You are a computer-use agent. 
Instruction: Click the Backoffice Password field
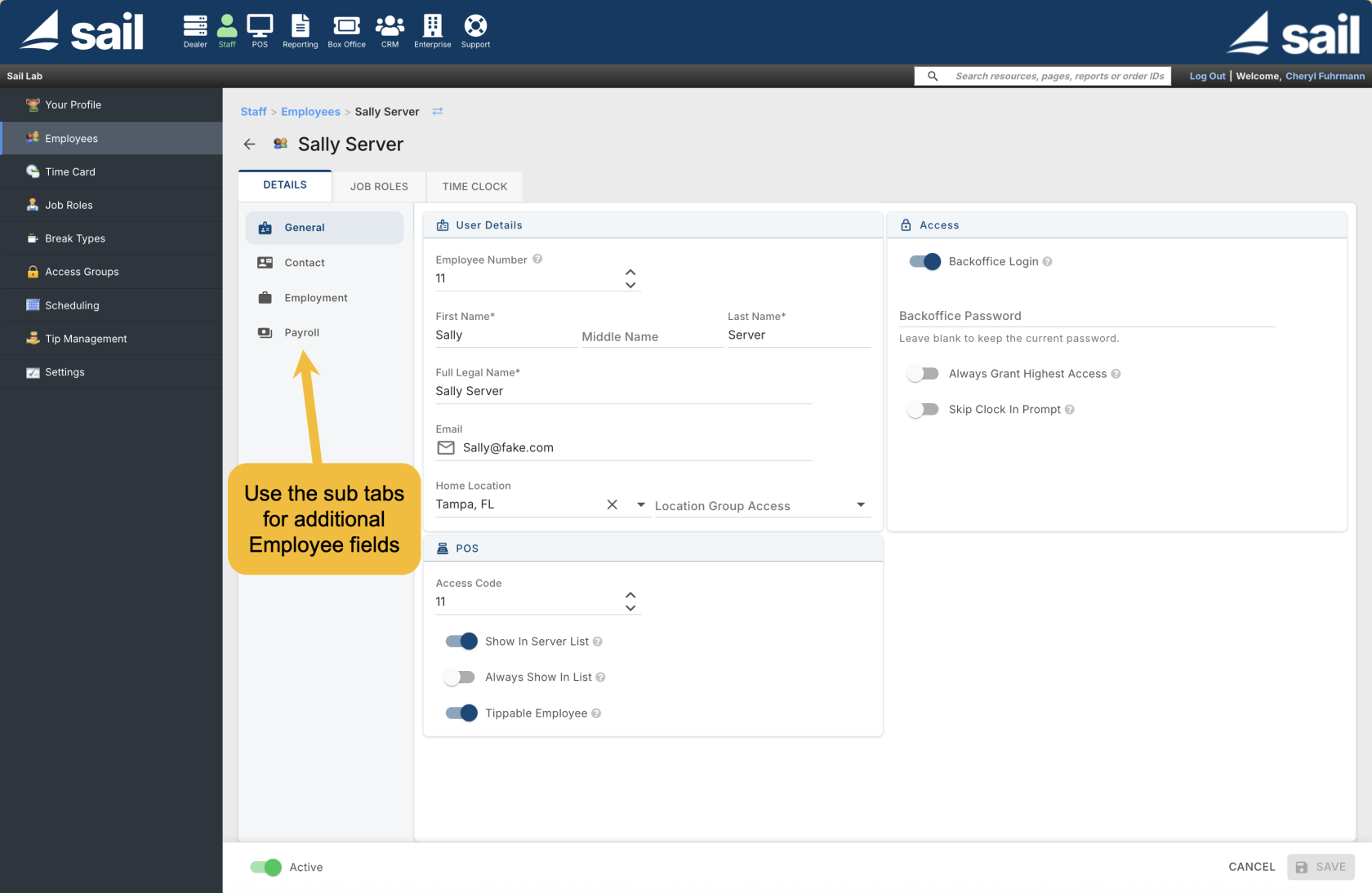click(1087, 316)
